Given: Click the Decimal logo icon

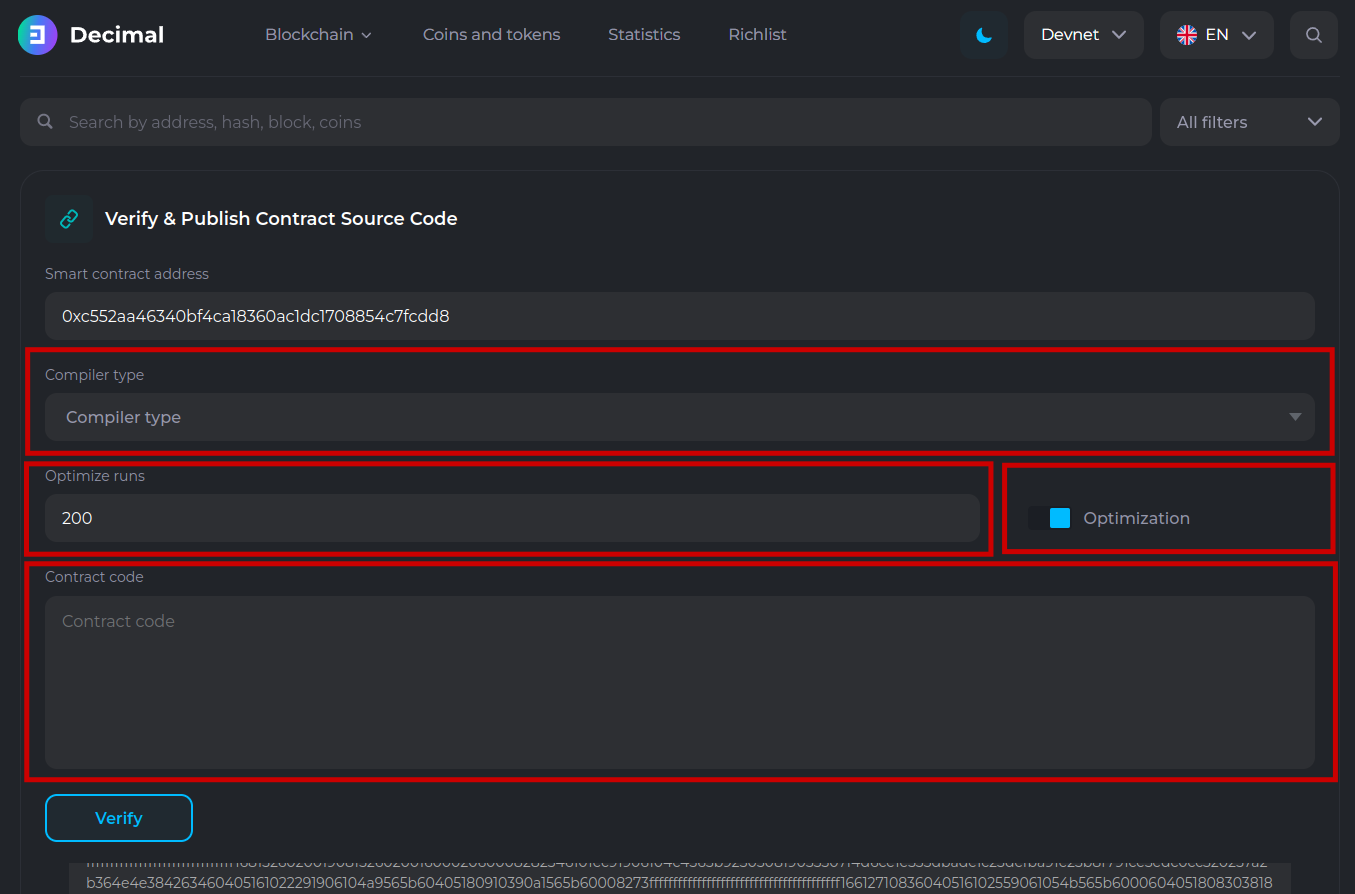Looking at the screenshot, I should [38, 35].
